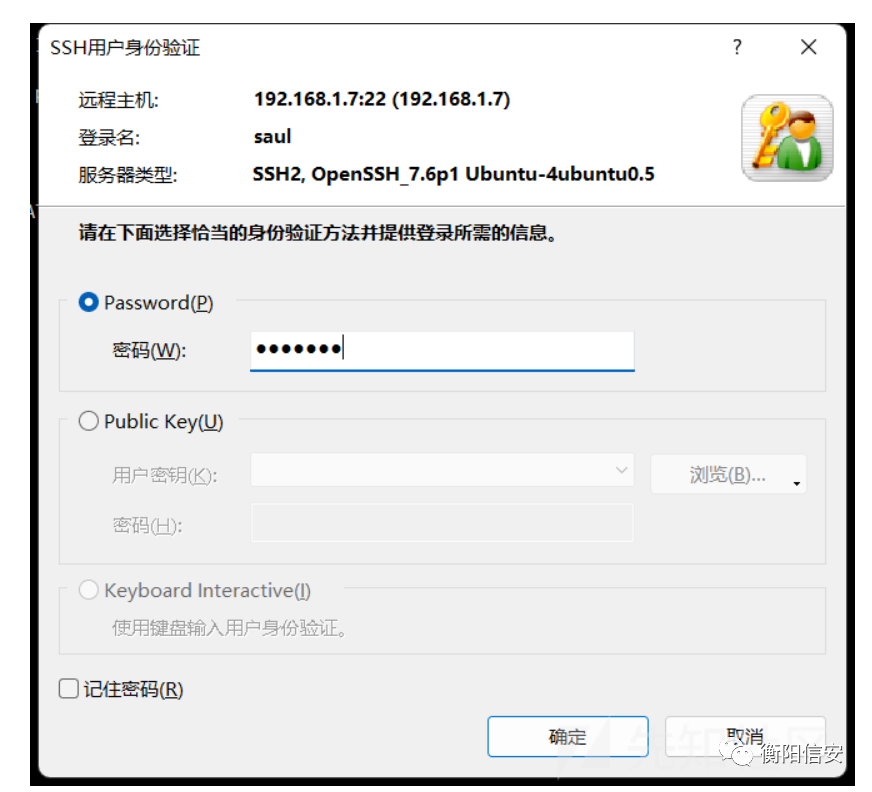Viewport: 872px width, 792px height.
Task: Click the 确定 button to confirm
Action: point(568,736)
